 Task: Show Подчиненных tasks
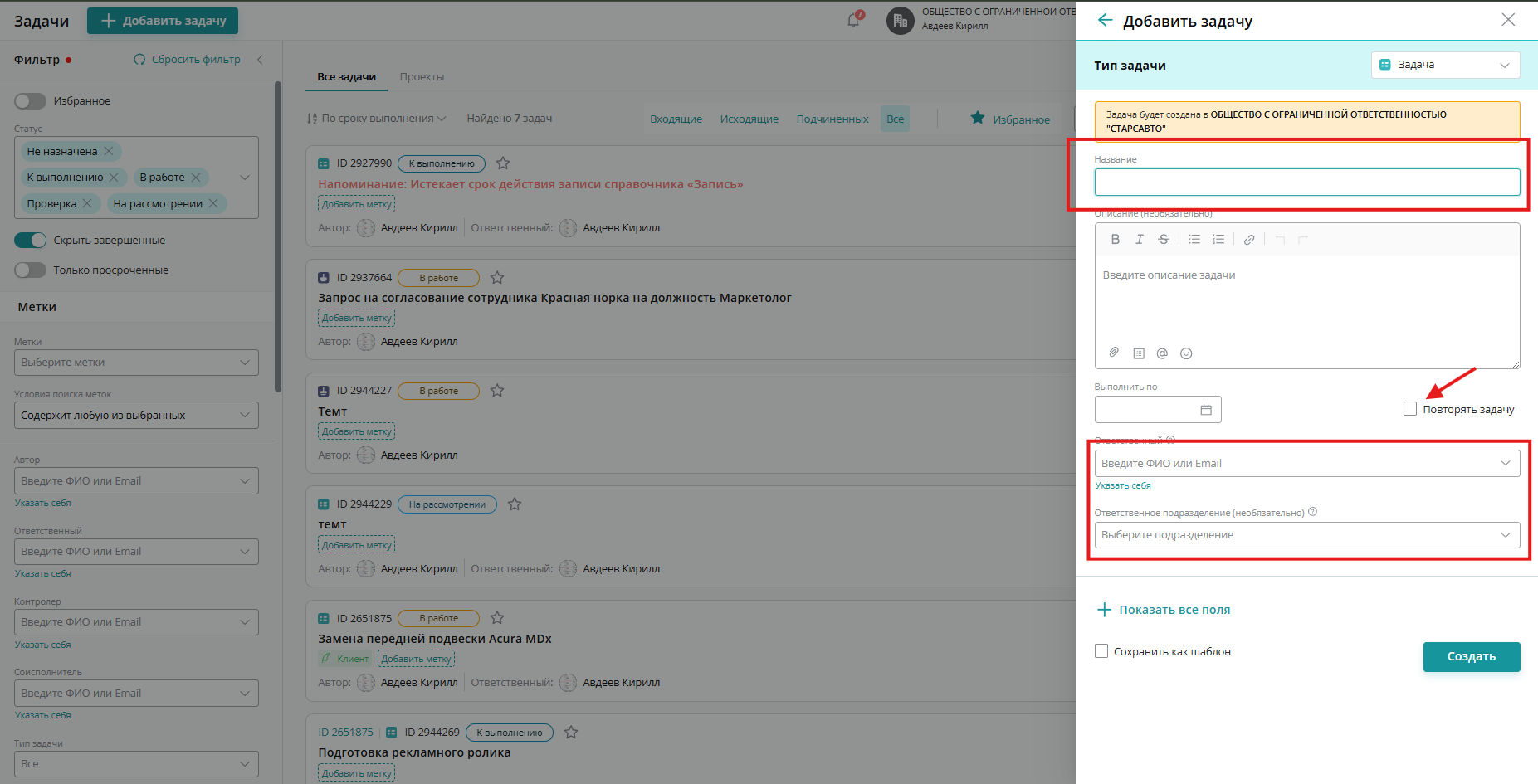pos(832,119)
